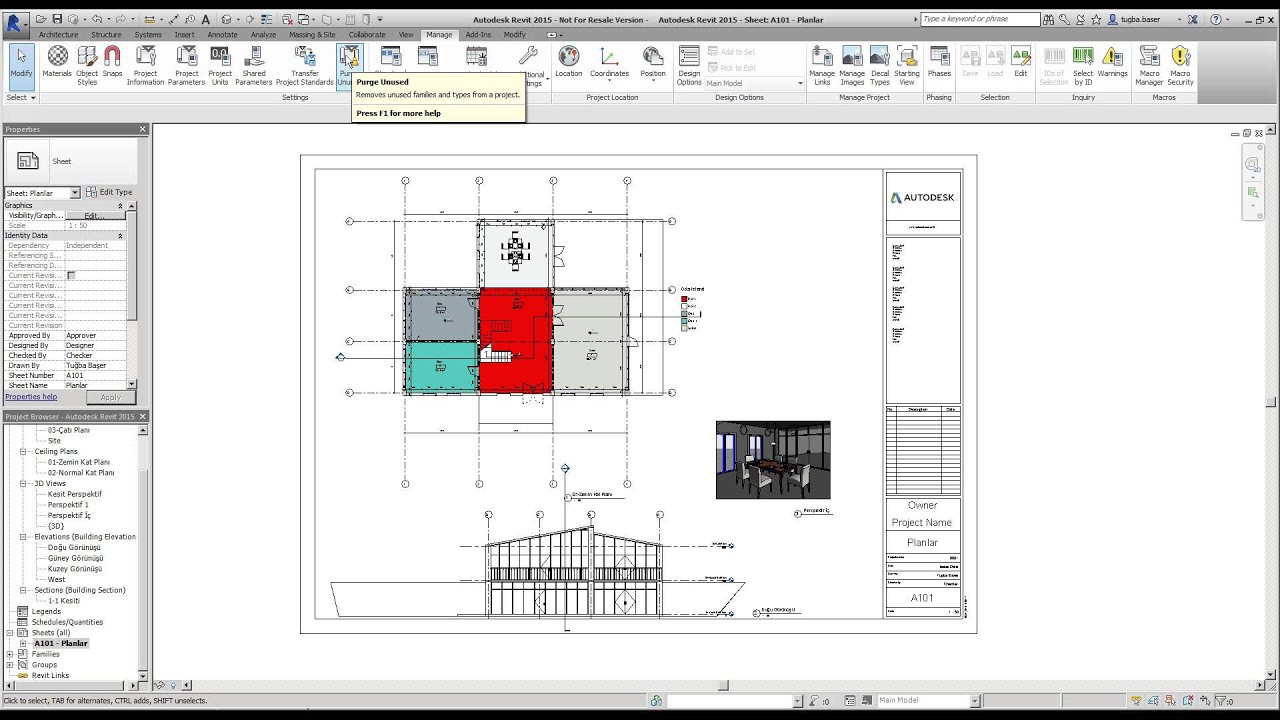The height and width of the screenshot is (720, 1280).
Task: Switch to the Annotate ribbon tab
Action: click(223, 34)
